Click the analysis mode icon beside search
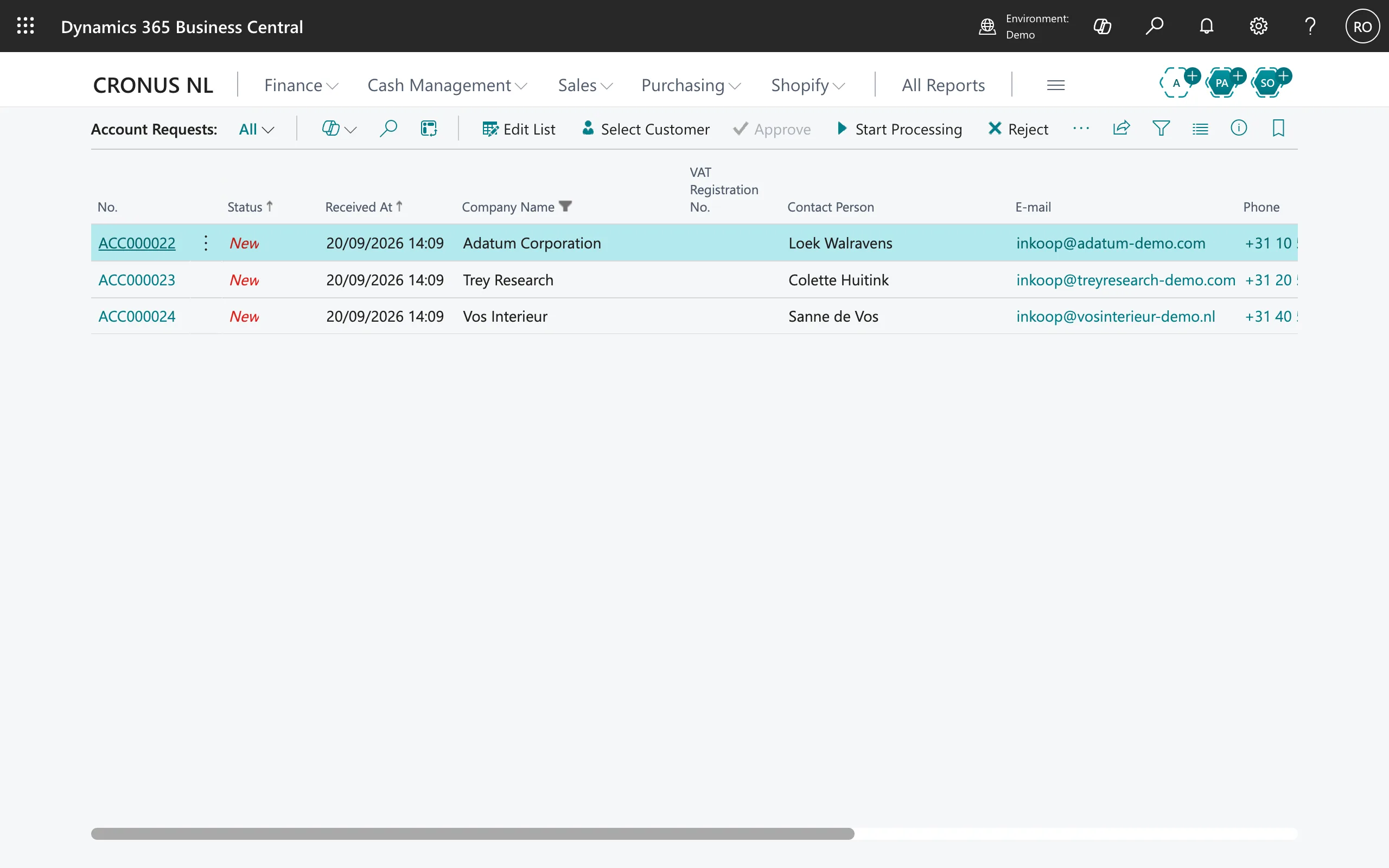1389x868 pixels. 429,129
